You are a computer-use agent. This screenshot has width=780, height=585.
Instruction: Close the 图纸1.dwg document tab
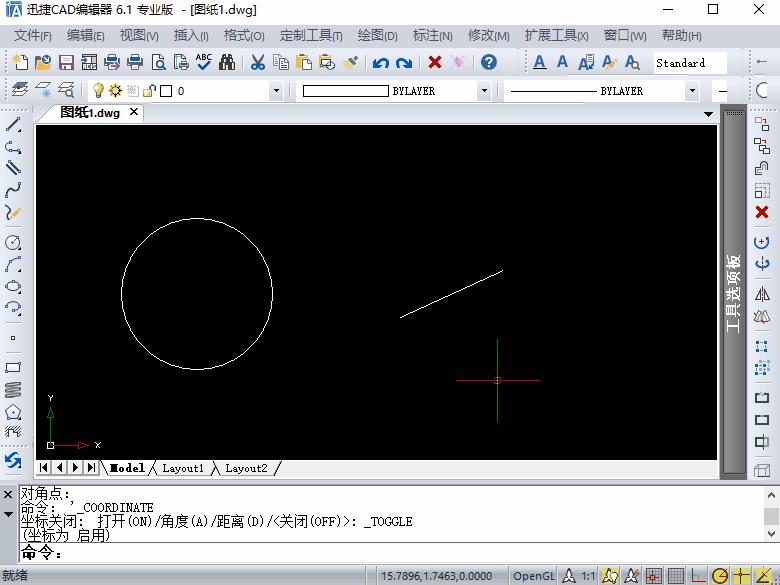point(134,112)
